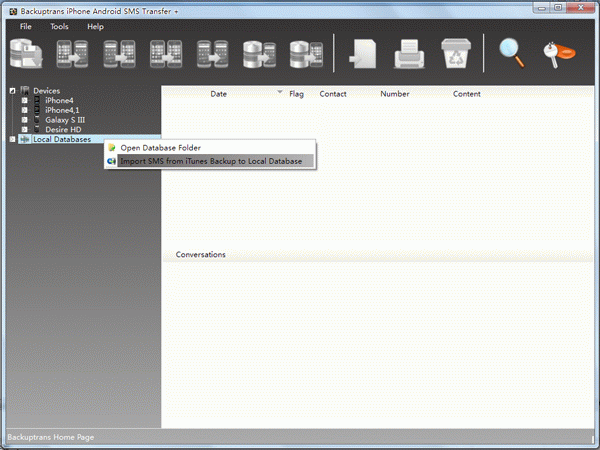Open the File menu

(x=26, y=26)
